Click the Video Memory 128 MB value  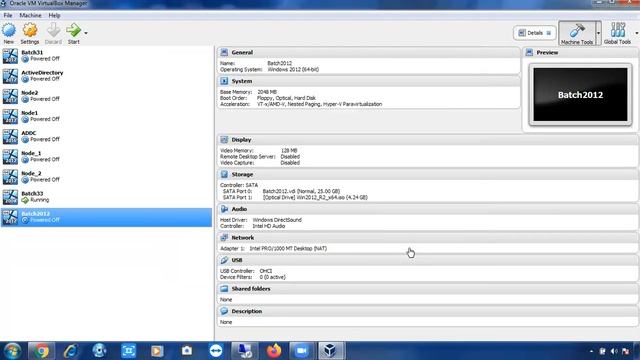289,151
